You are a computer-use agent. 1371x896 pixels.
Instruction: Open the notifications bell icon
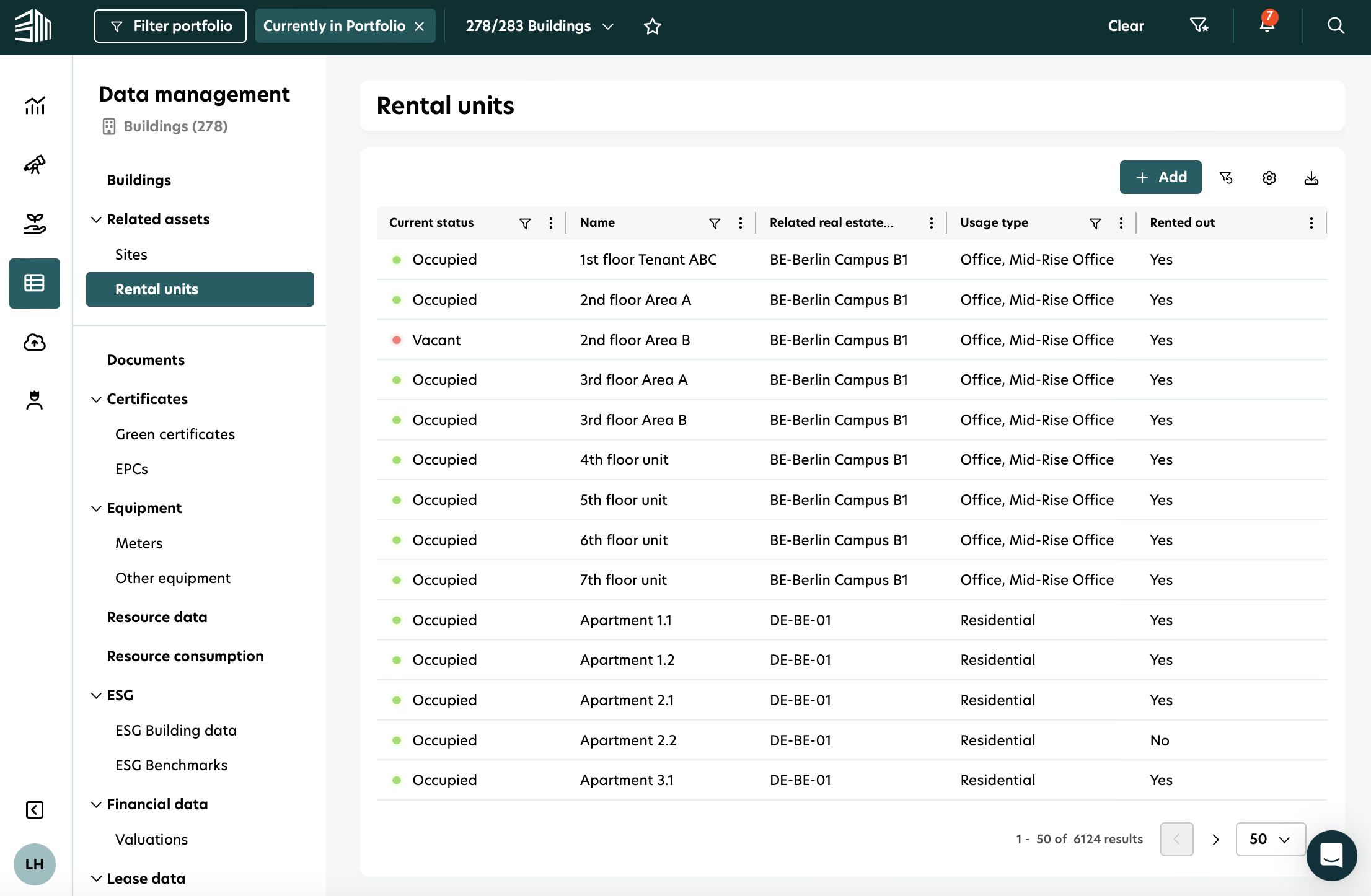[x=1267, y=25]
